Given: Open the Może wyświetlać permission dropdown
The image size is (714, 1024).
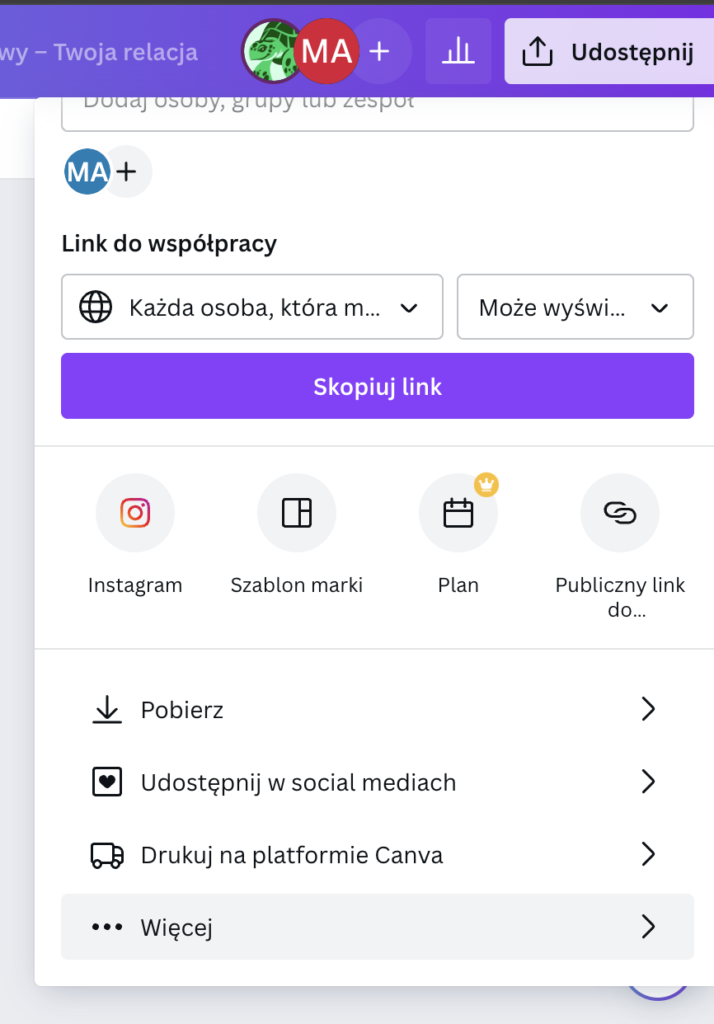Looking at the screenshot, I should tap(575, 307).
